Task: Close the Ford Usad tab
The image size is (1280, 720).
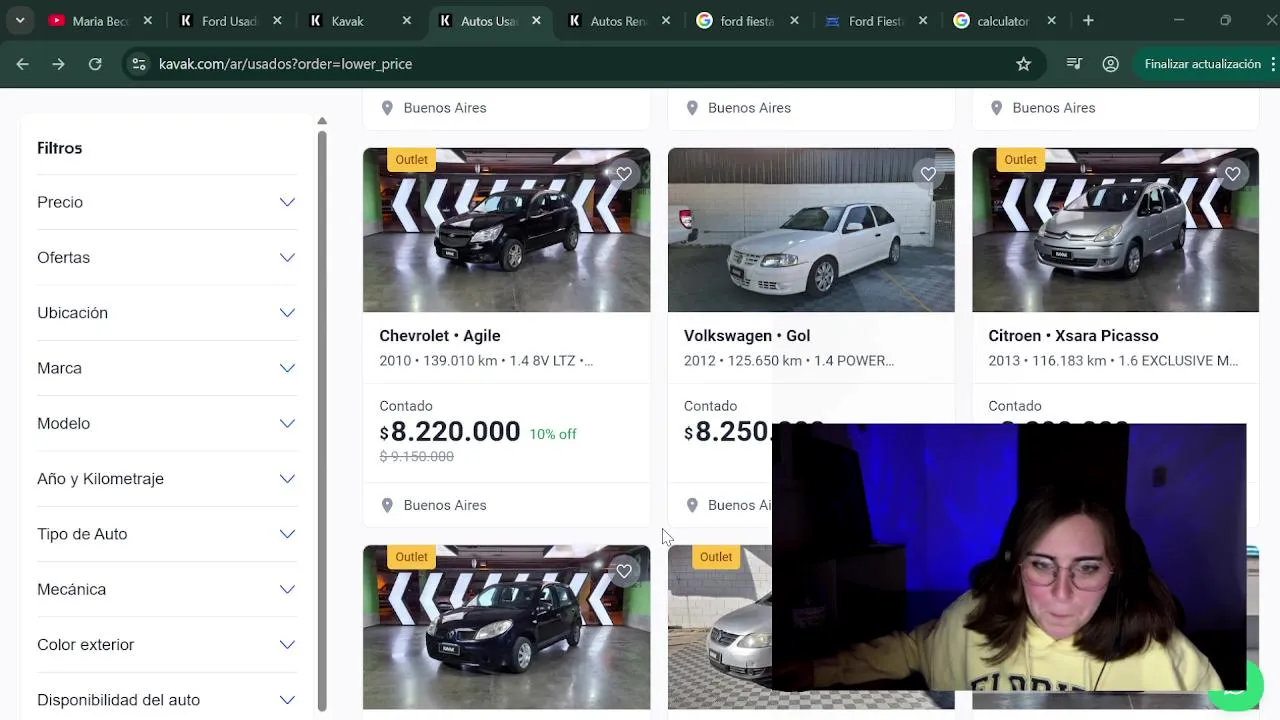Action: pyautogui.click(x=277, y=20)
